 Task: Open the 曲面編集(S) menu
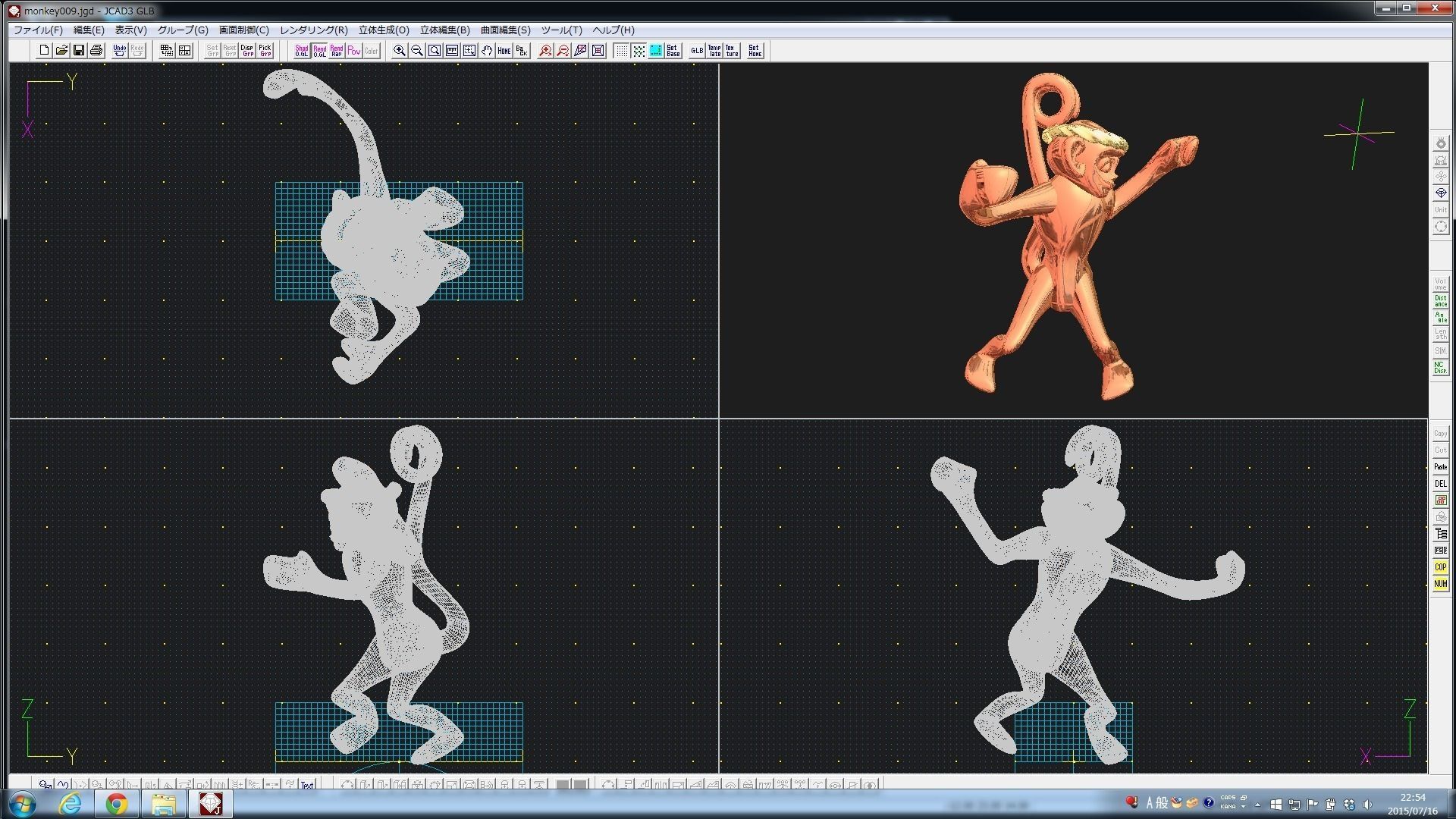pos(505,30)
